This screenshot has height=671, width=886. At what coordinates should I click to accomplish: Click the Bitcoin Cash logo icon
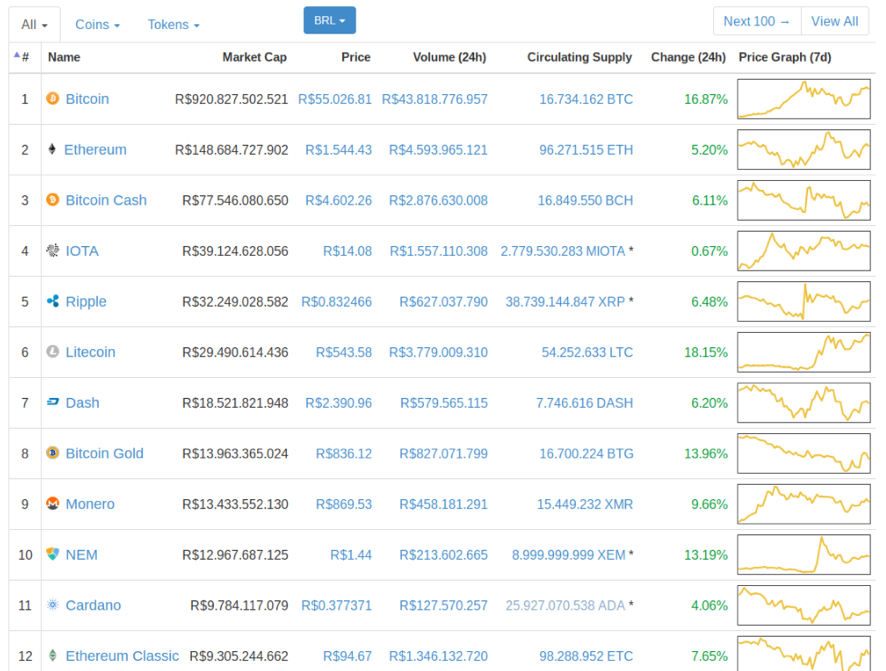pos(53,200)
